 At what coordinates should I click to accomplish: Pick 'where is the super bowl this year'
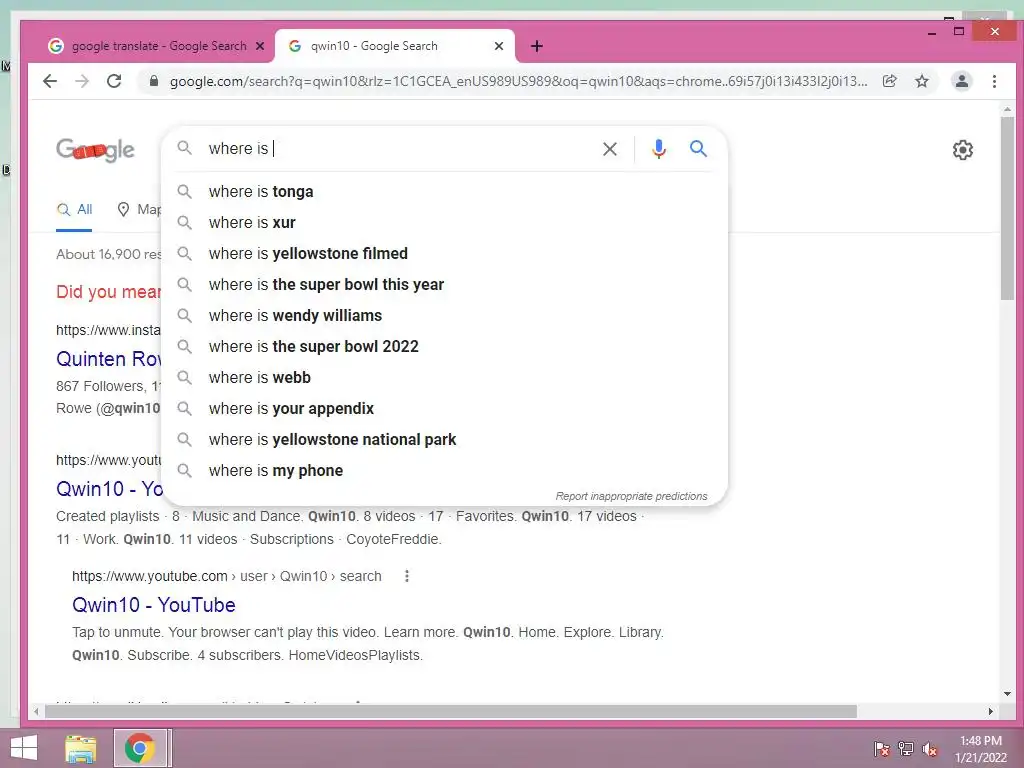click(444, 285)
